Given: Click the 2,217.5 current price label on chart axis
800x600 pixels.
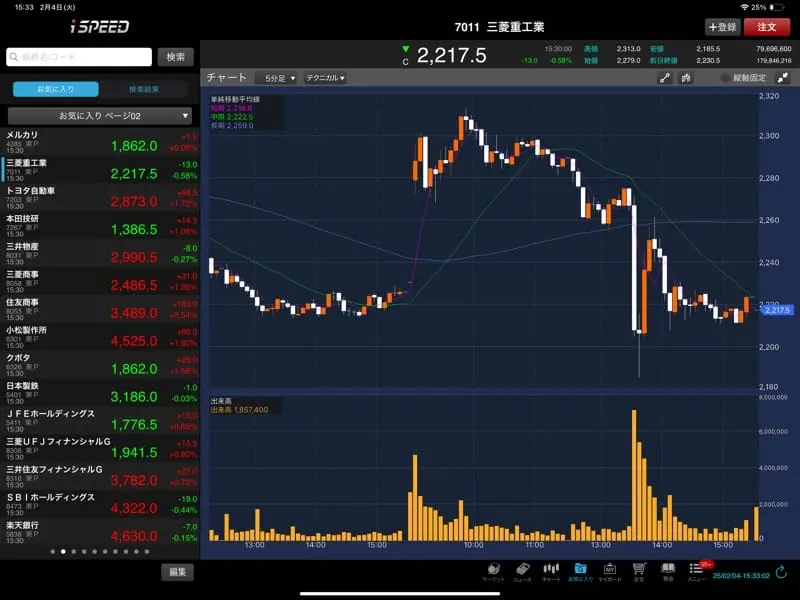Looking at the screenshot, I should 777,310.
